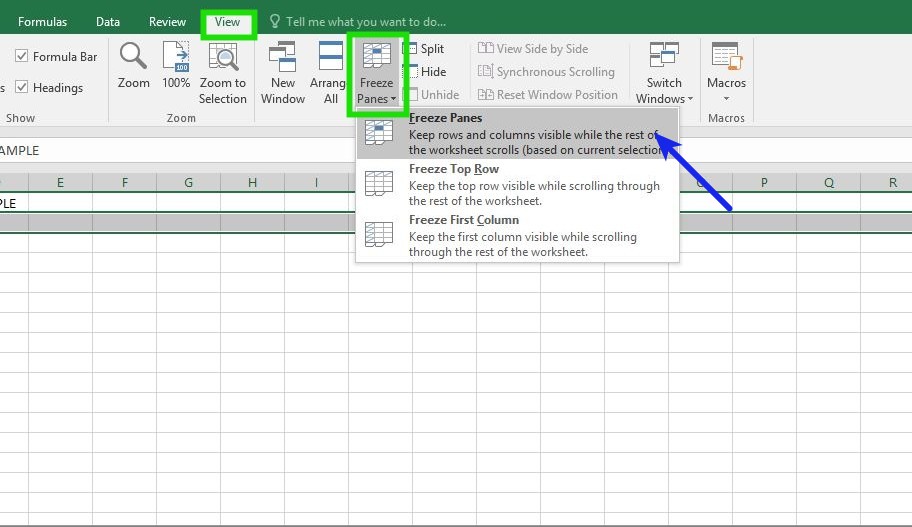Select column I header

pos(316,183)
